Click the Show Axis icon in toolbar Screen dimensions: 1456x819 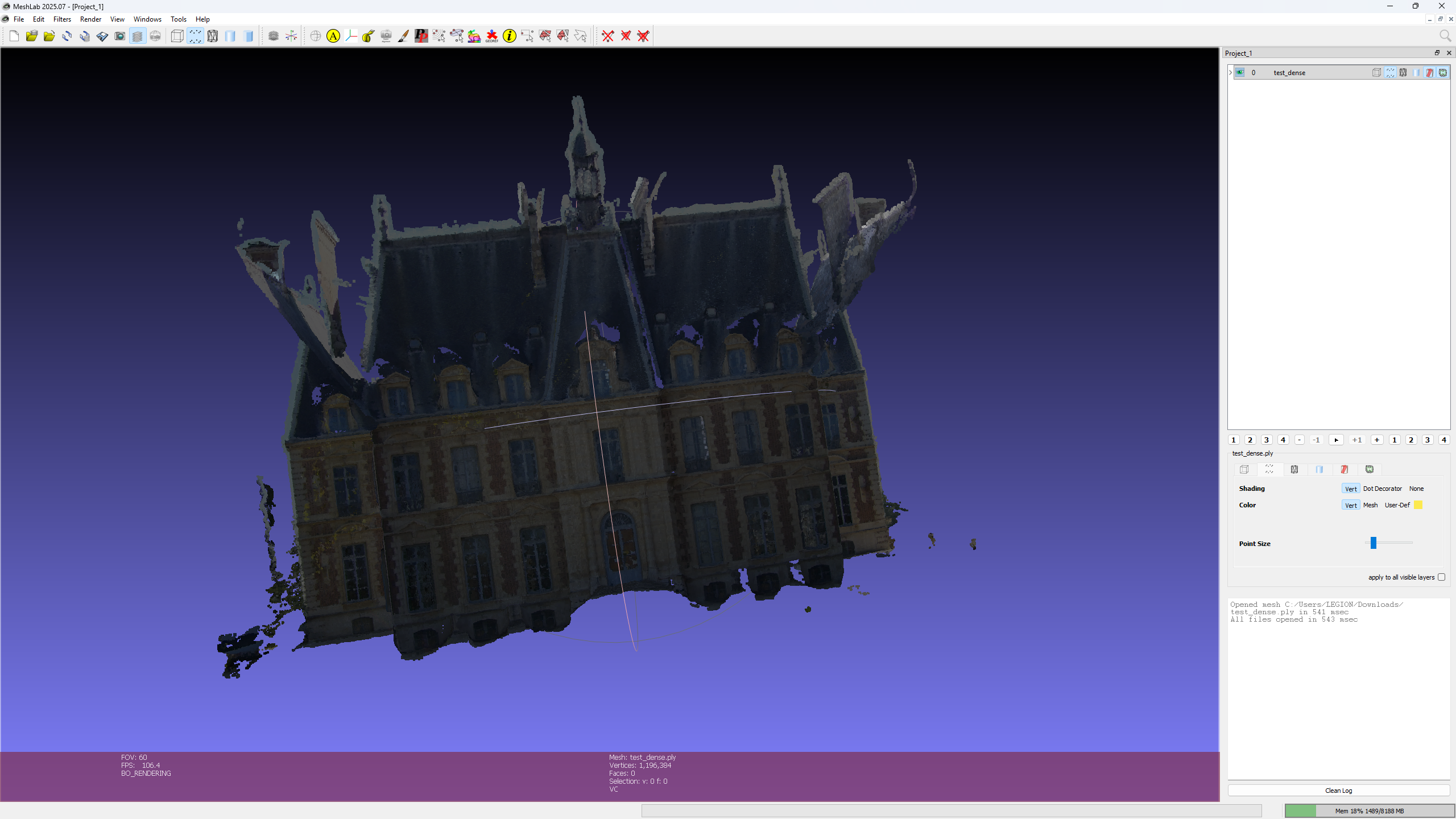point(291,36)
